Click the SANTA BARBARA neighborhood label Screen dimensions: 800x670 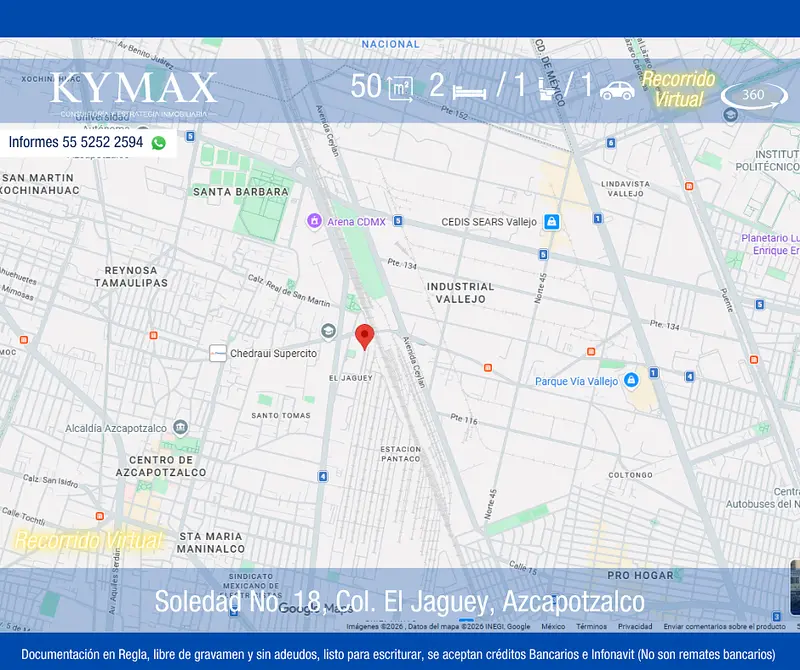241,192
